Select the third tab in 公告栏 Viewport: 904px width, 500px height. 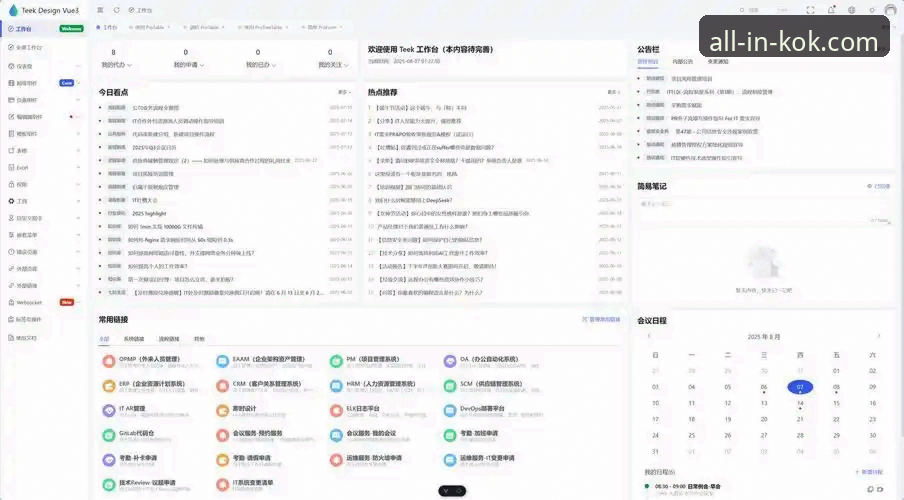tap(718, 61)
